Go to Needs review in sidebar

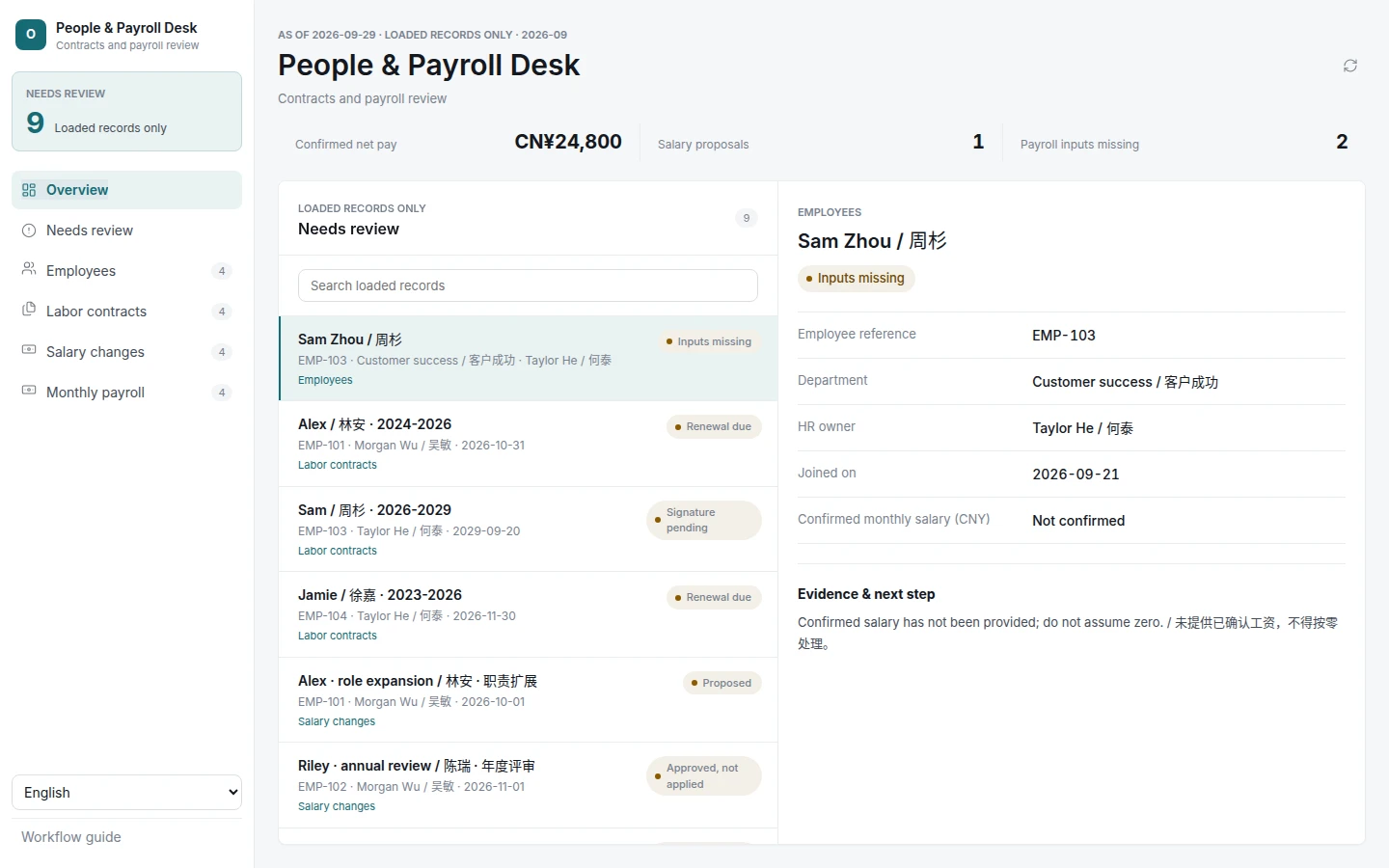coord(126,231)
